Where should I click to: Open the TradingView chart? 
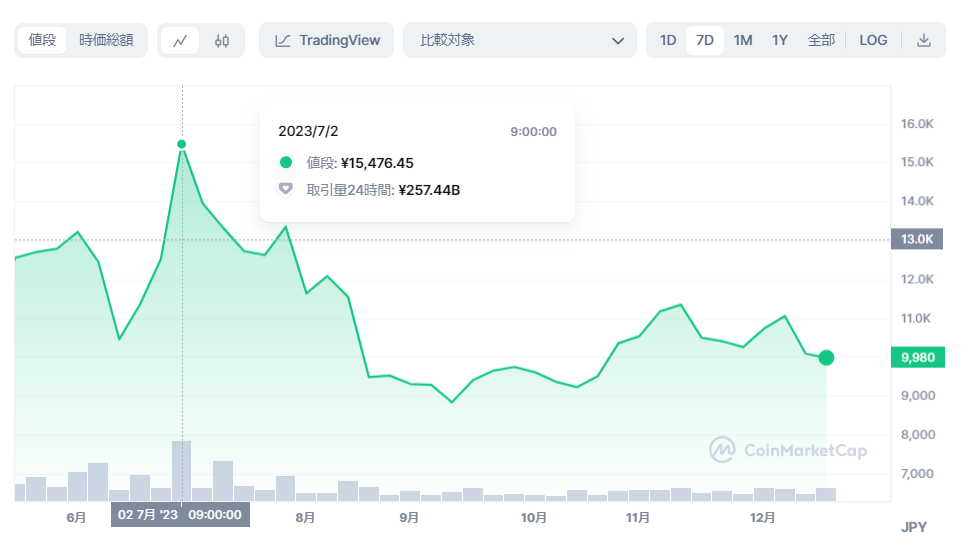[x=326, y=40]
